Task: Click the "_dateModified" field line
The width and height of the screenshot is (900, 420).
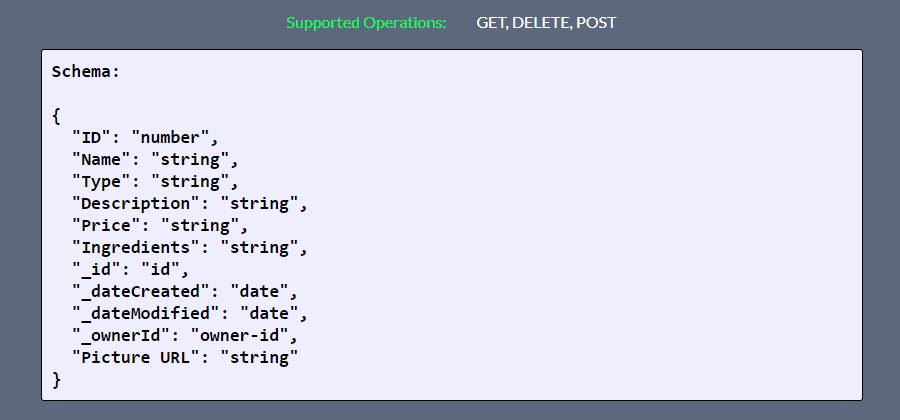Action: (190, 314)
